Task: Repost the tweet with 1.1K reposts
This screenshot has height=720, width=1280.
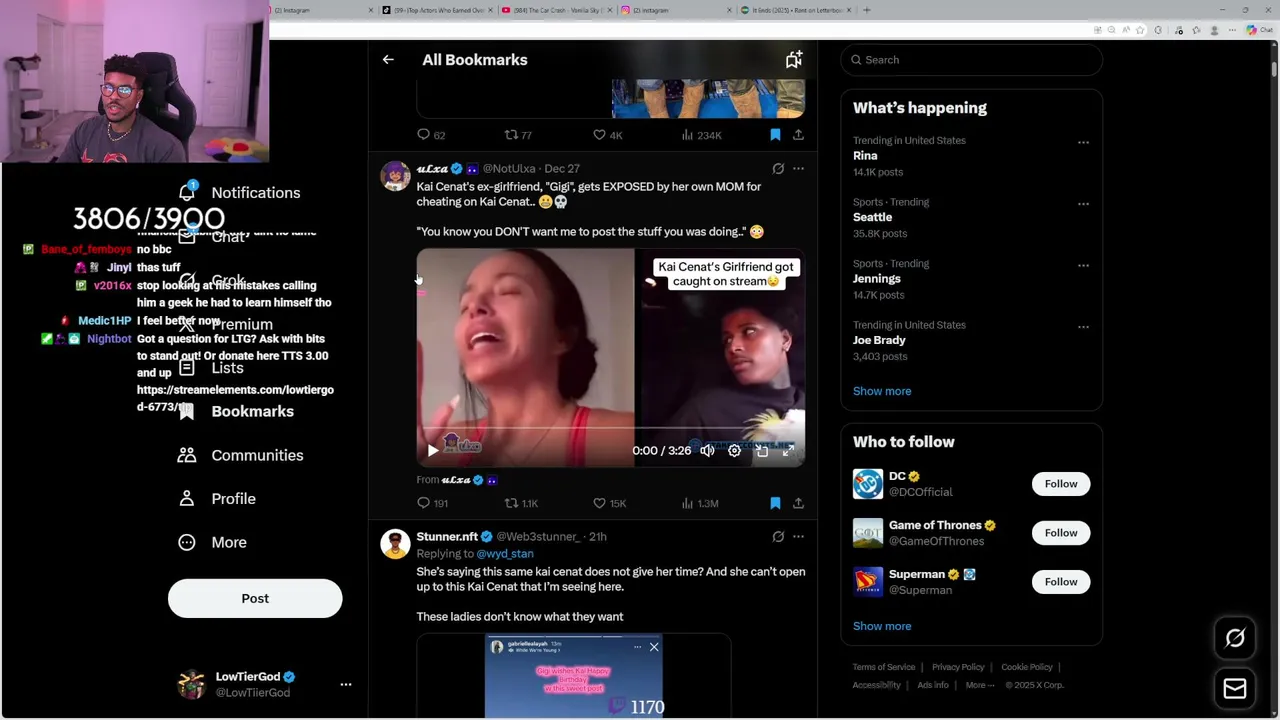Action: [521, 503]
